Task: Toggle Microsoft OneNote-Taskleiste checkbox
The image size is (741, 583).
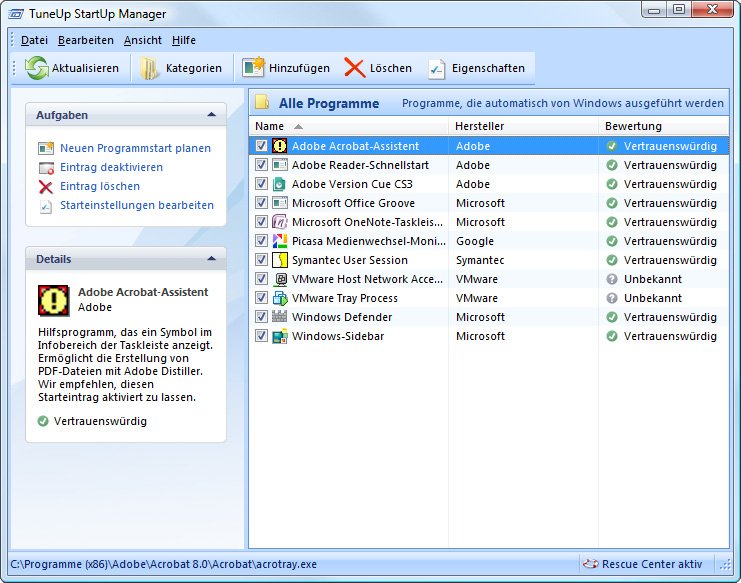Action: pos(261,222)
